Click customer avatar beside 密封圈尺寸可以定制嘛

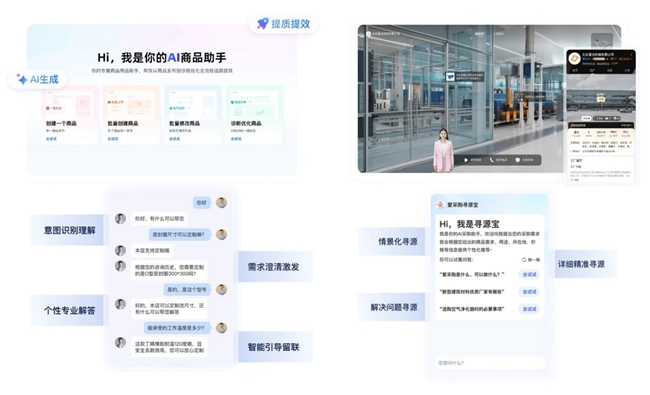click(x=221, y=234)
